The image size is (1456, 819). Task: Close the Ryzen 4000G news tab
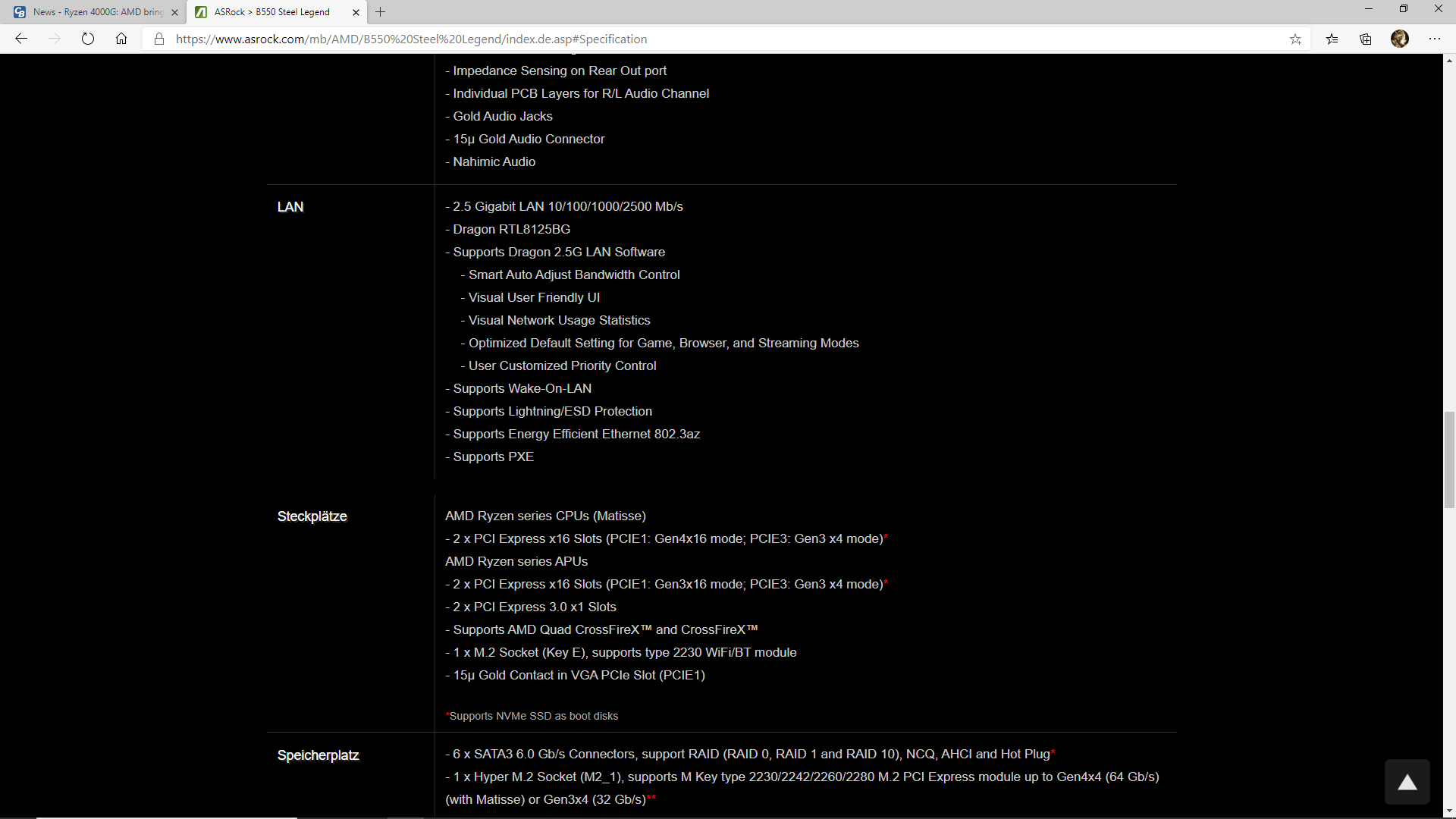[x=175, y=12]
